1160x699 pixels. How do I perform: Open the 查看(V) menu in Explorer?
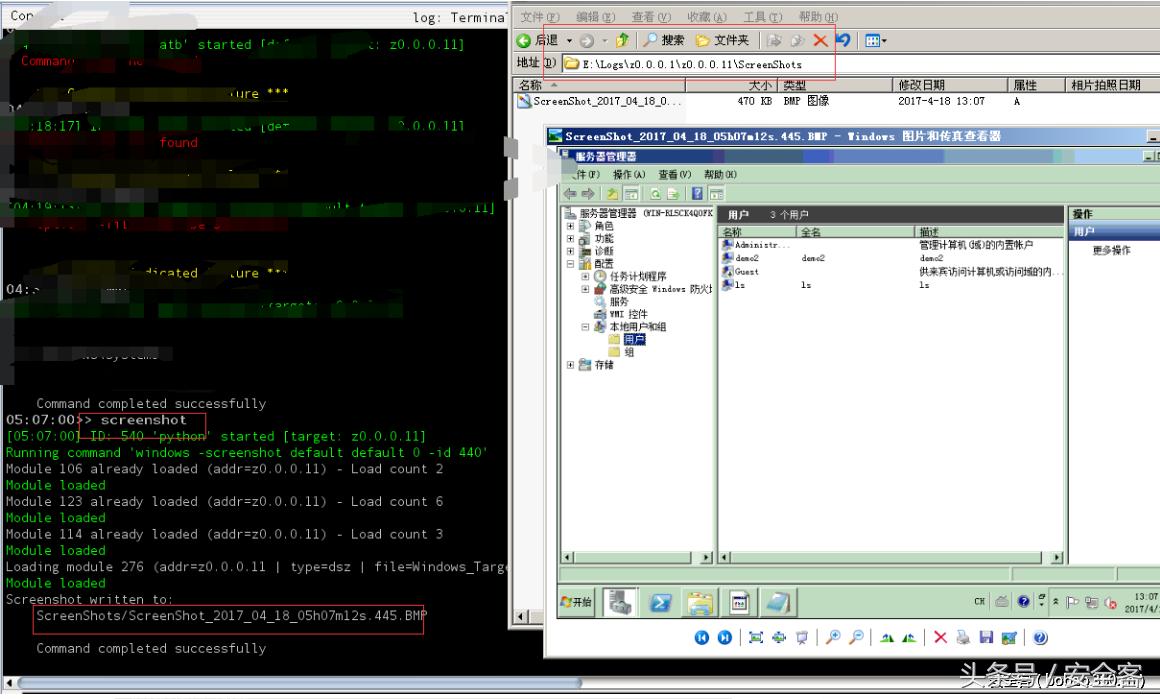(651, 17)
